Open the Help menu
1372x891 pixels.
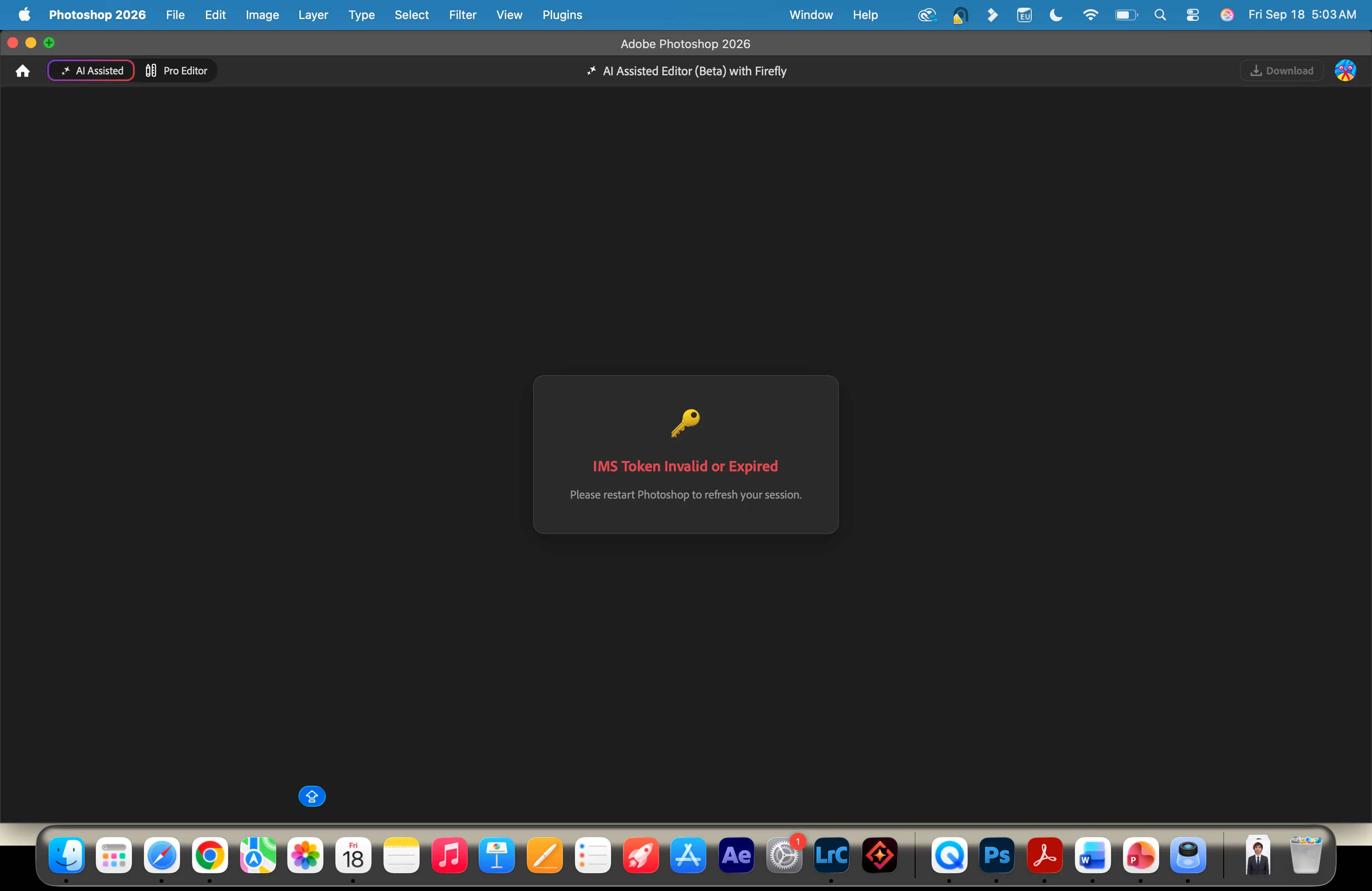(x=865, y=15)
